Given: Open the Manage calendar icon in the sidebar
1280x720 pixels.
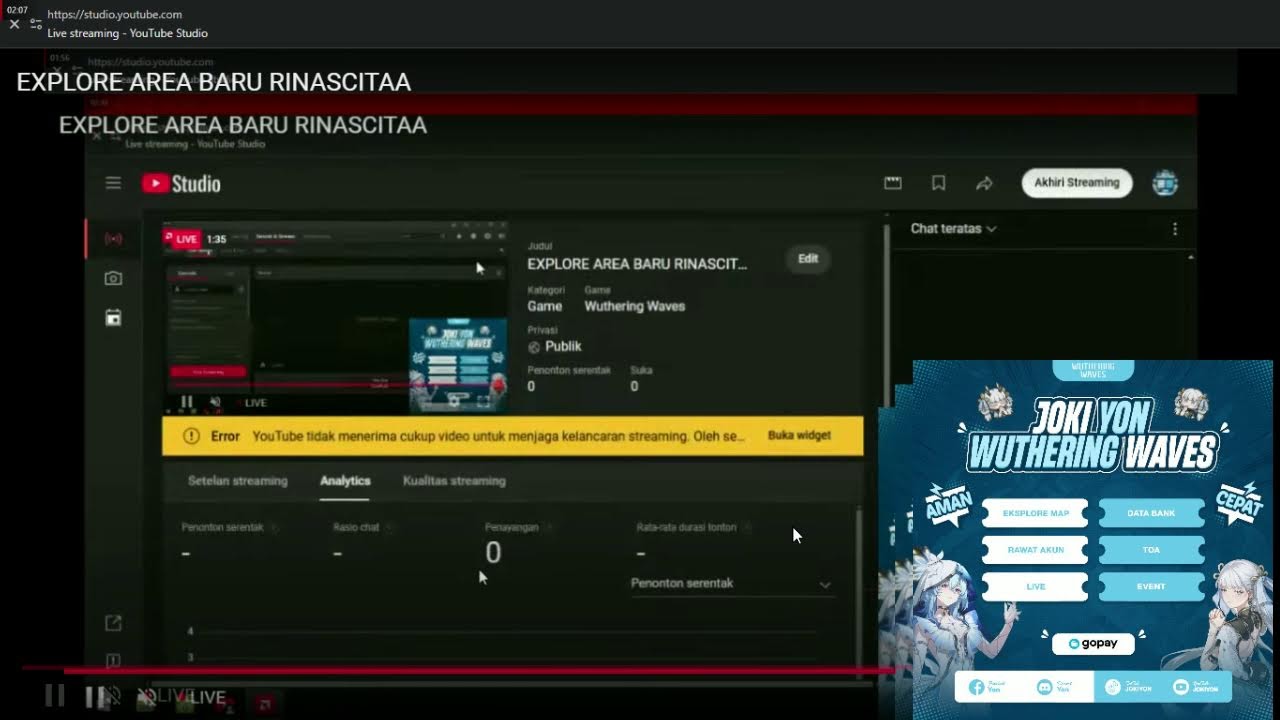Looking at the screenshot, I should coord(113,318).
